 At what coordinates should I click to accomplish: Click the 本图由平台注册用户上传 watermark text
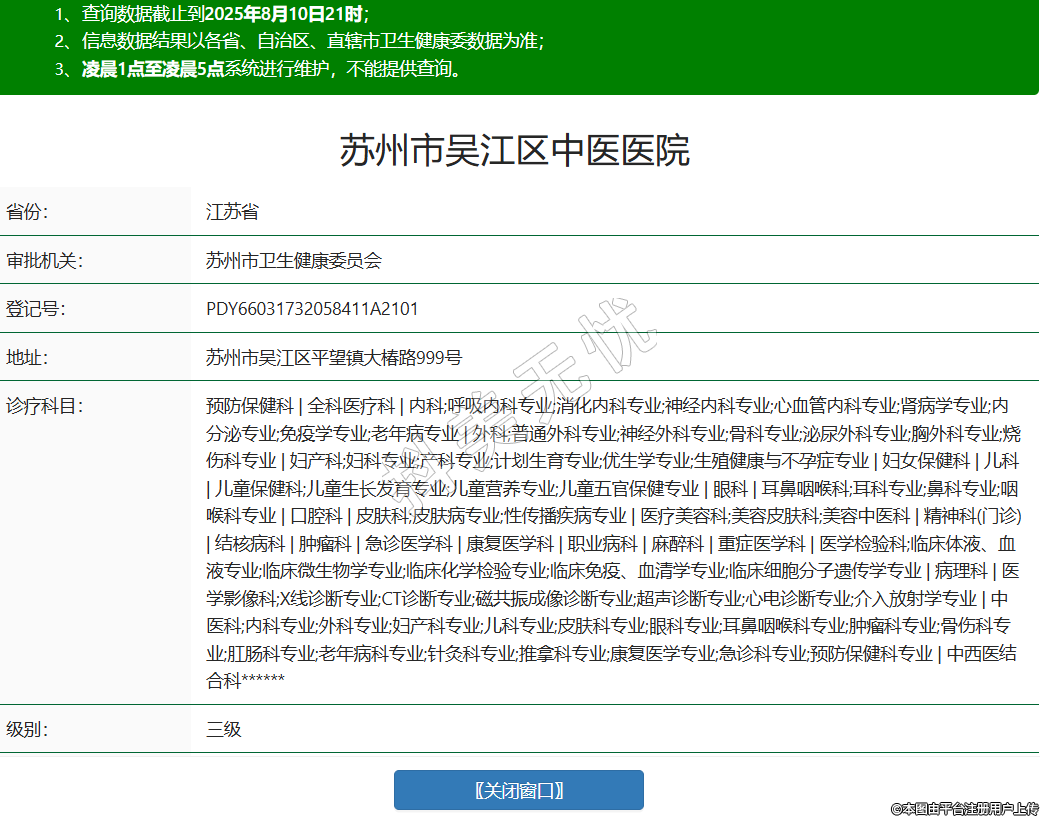[964, 807]
